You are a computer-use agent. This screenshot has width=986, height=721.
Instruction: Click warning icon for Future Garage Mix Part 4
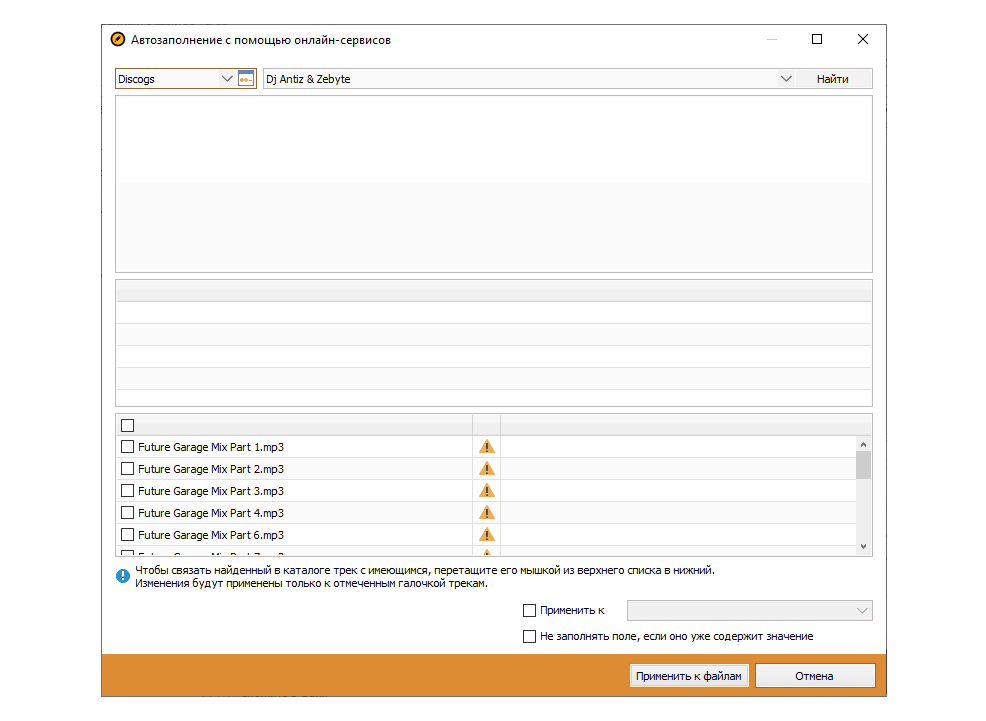coord(486,513)
